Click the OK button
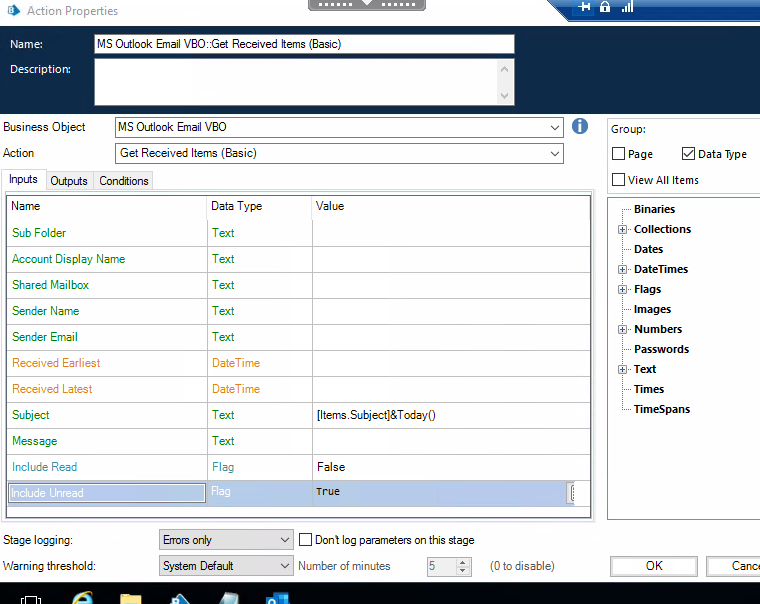The width and height of the screenshot is (760, 604). (x=653, y=566)
